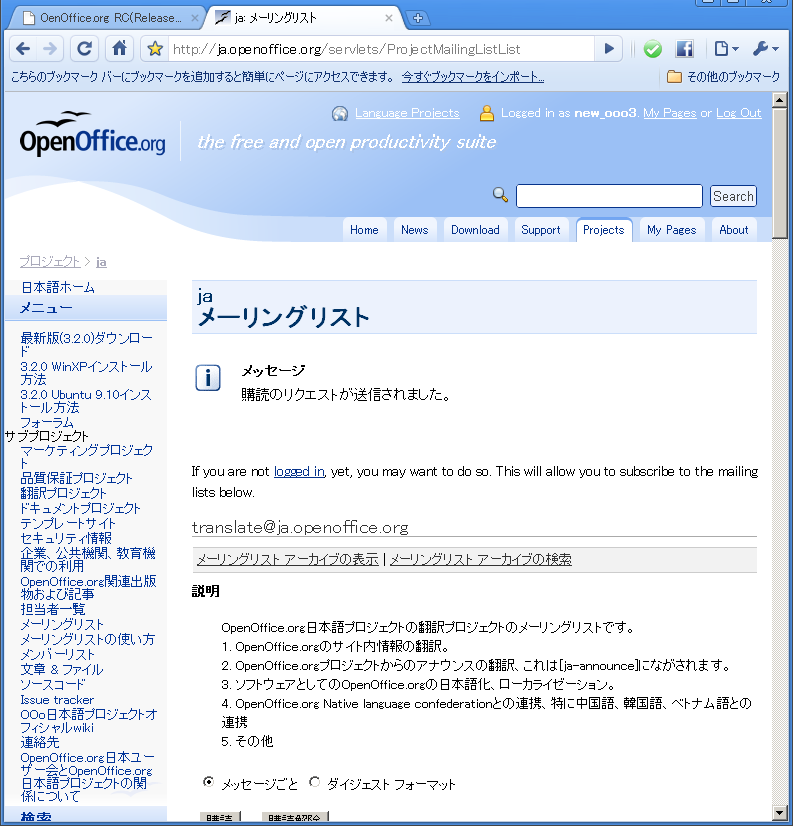Click the scrollbar down arrow
Screen dimensions: 793x826
coord(780,812)
